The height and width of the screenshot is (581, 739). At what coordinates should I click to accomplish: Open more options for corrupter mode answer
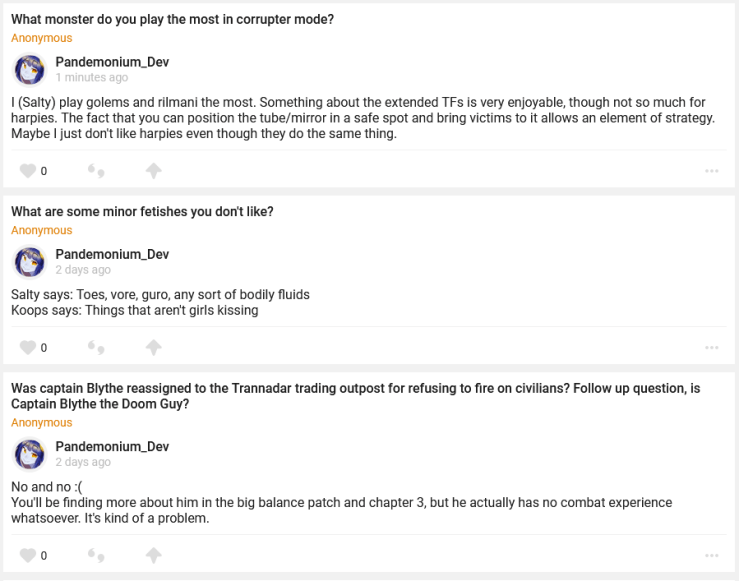(711, 171)
